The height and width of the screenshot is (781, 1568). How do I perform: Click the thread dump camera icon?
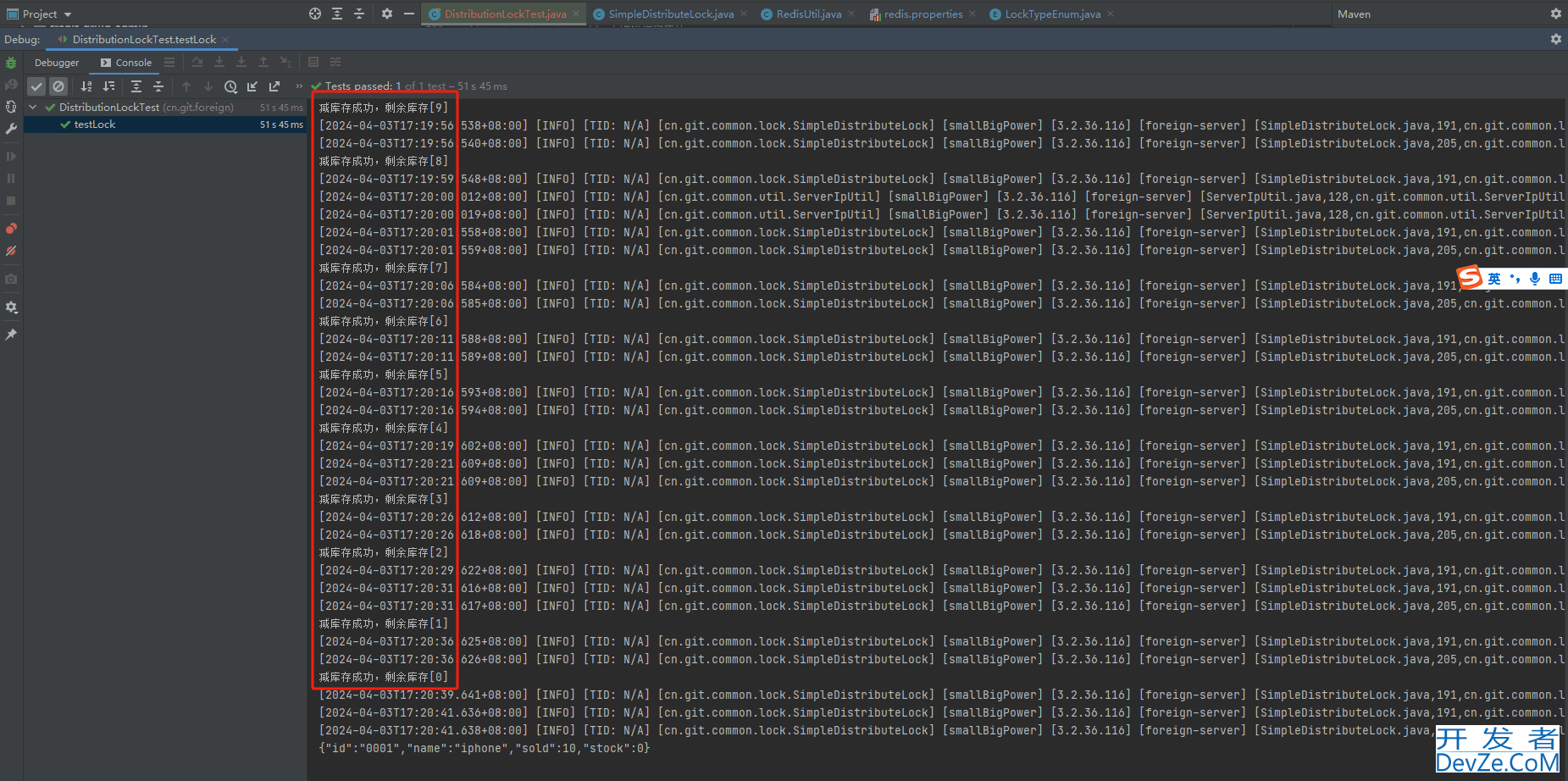(11, 279)
